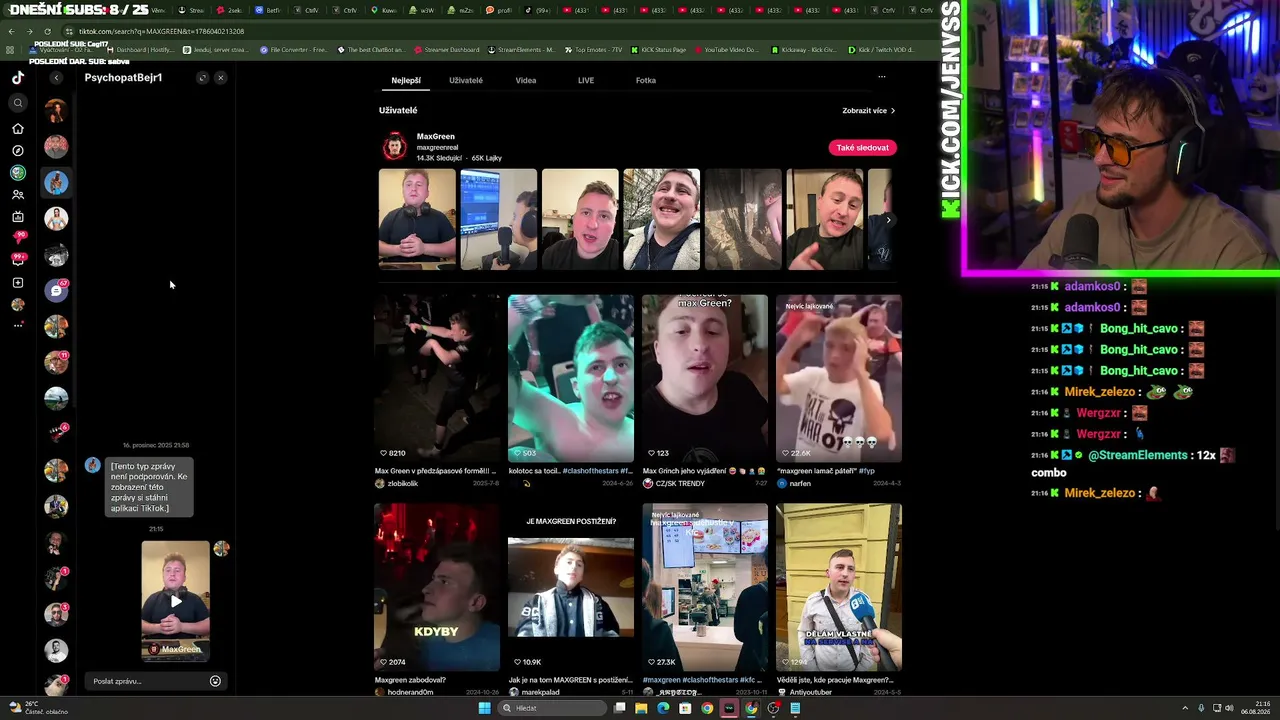Screen dimensions: 1280x720
Task: Open the Friends icon in TikTok sidebar
Action: pos(17,195)
